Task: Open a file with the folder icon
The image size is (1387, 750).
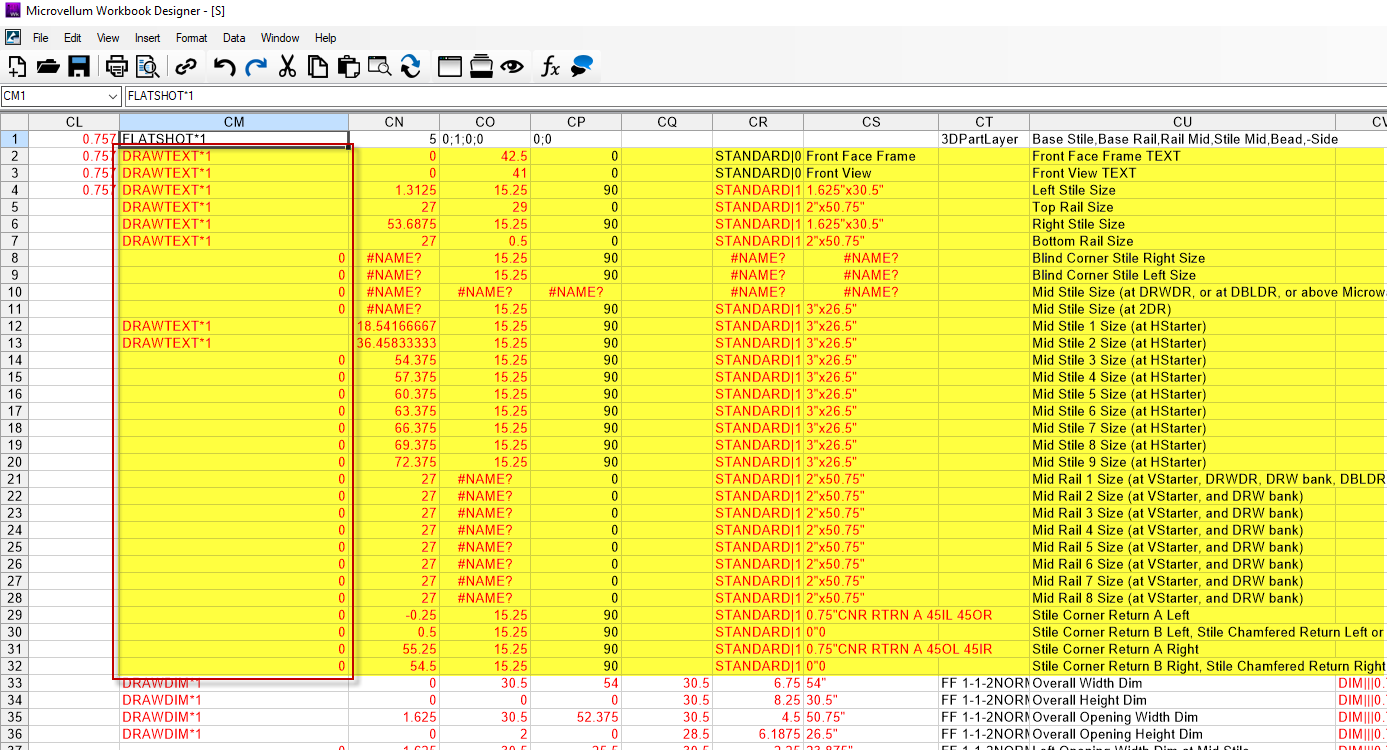Action: (x=48, y=67)
